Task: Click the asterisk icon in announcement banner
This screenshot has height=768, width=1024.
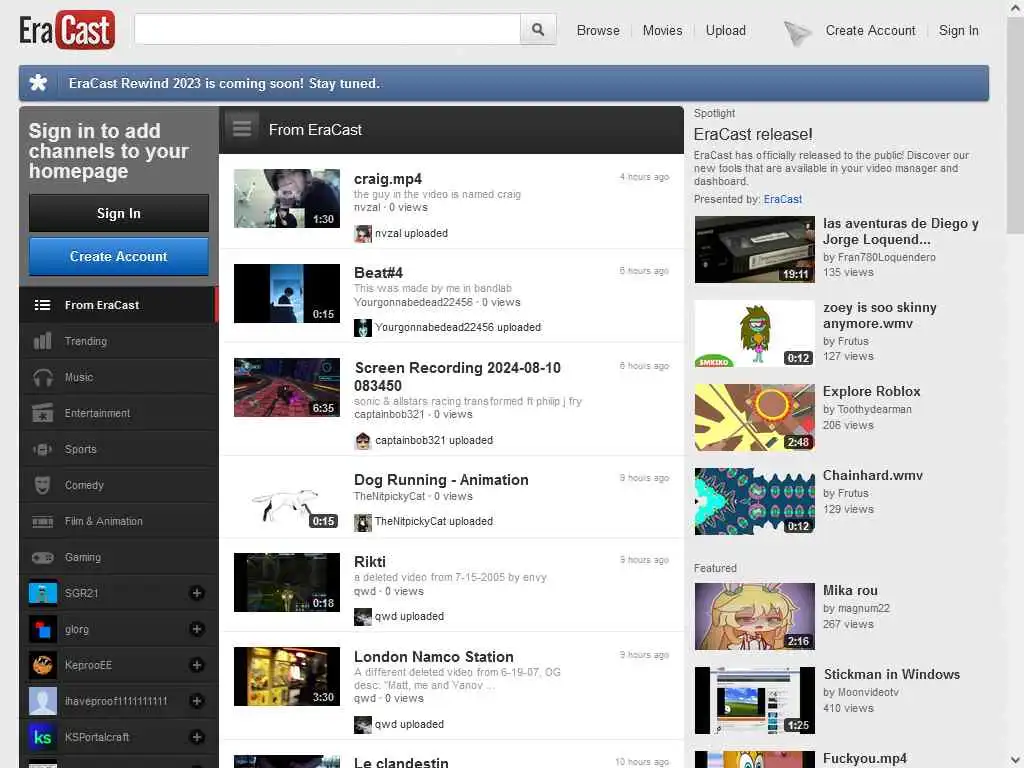Action: (39, 83)
